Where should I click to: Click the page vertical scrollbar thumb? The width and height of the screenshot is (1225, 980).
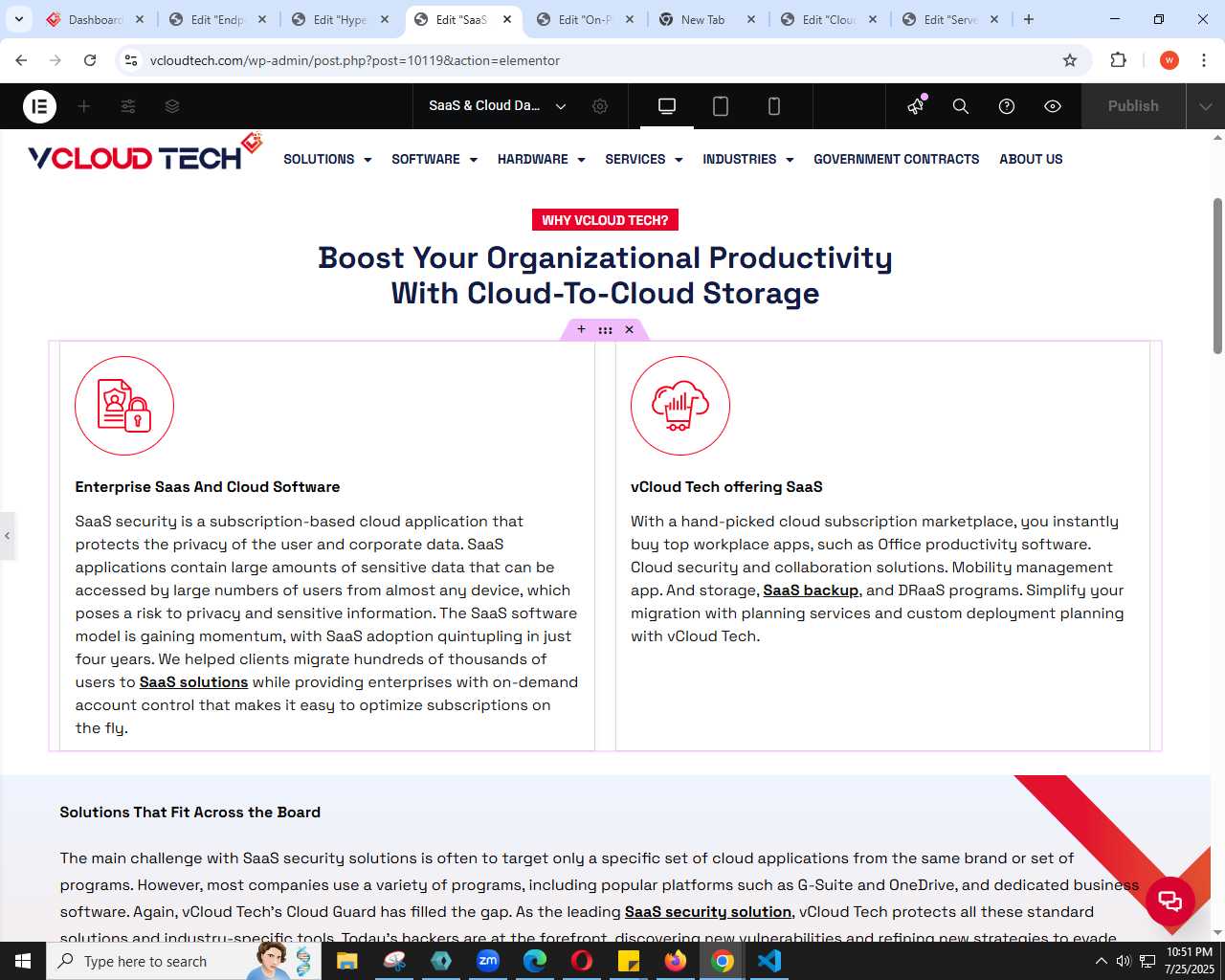click(x=1217, y=276)
